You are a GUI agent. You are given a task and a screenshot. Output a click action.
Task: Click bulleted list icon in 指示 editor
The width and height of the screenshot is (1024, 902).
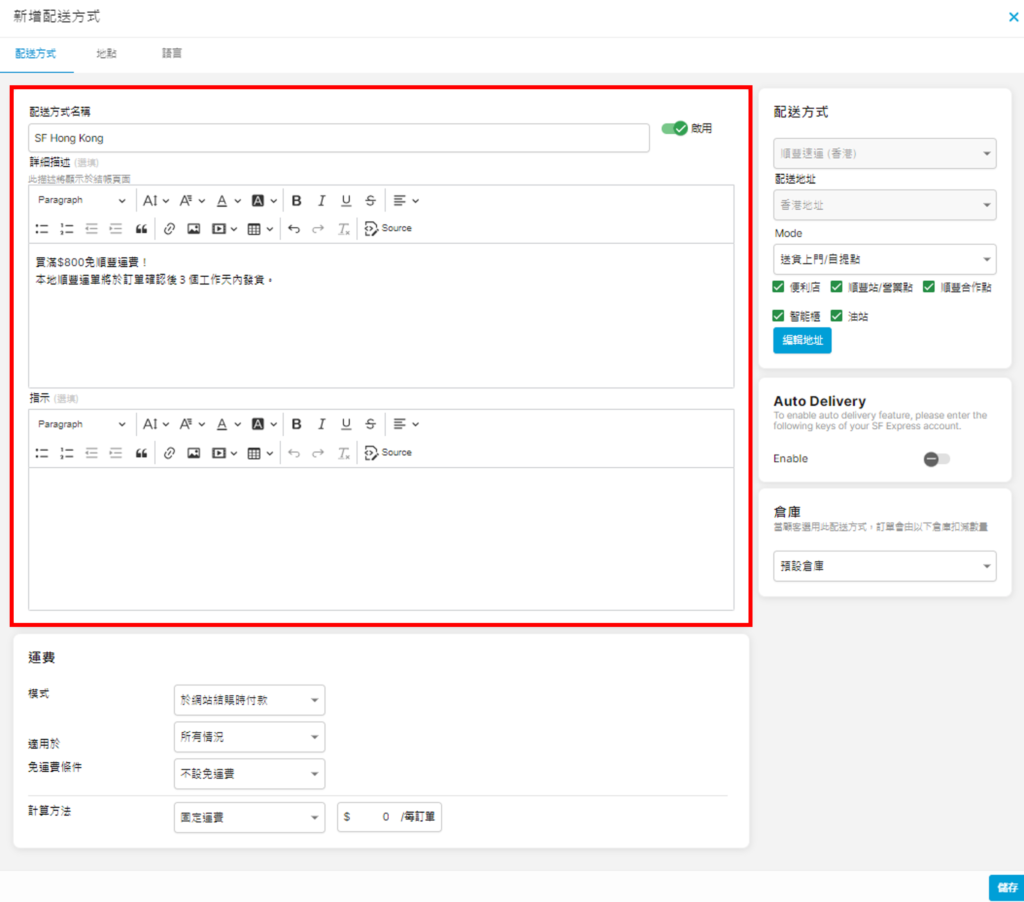(x=42, y=453)
